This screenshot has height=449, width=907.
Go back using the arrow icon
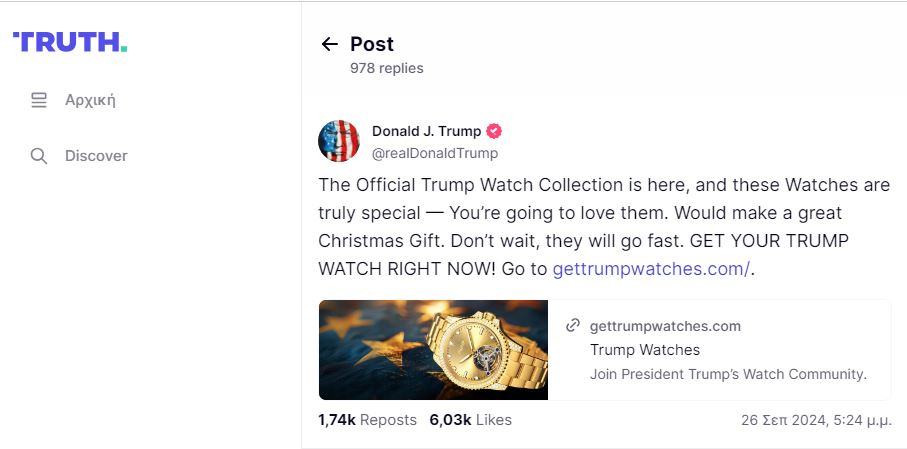(x=329, y=44)
